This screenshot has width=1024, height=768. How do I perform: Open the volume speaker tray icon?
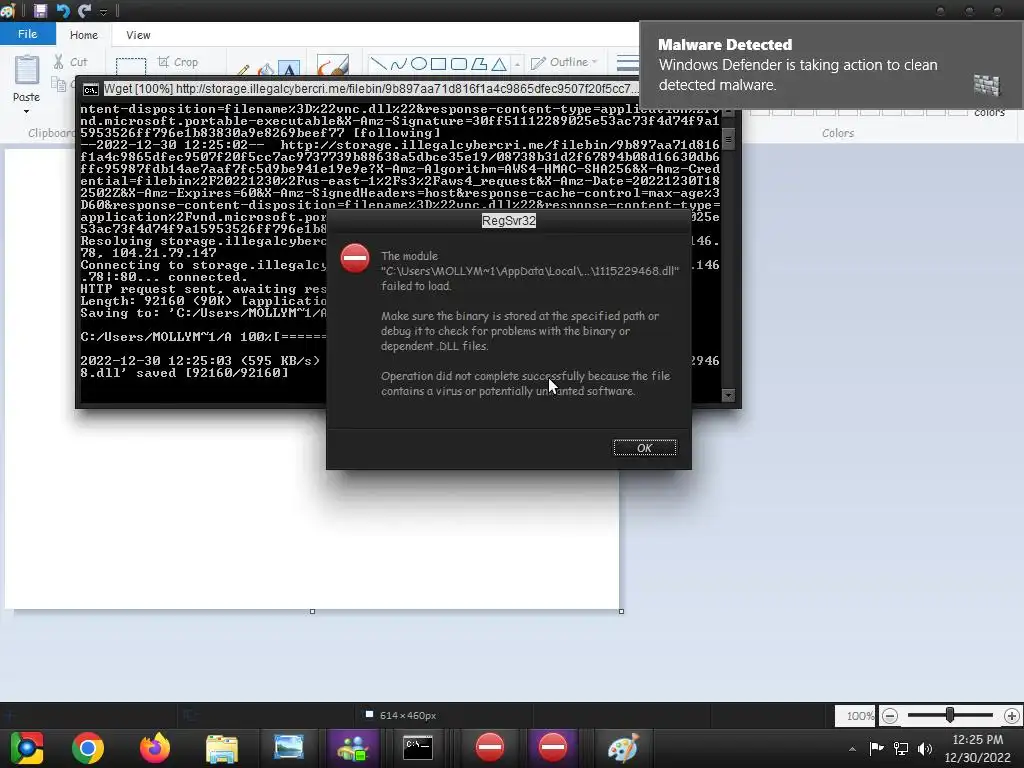925,748
